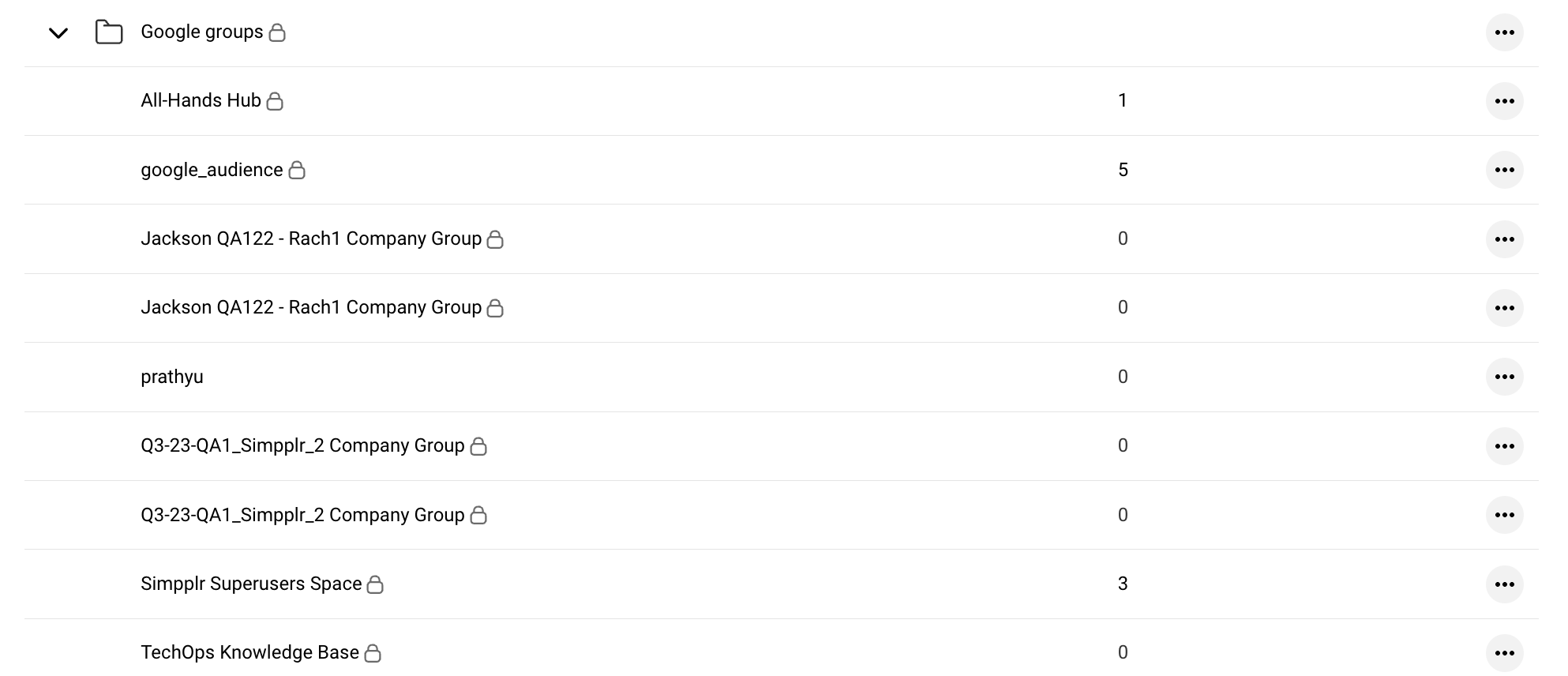Select the prathyu group row

pos(172,377)
